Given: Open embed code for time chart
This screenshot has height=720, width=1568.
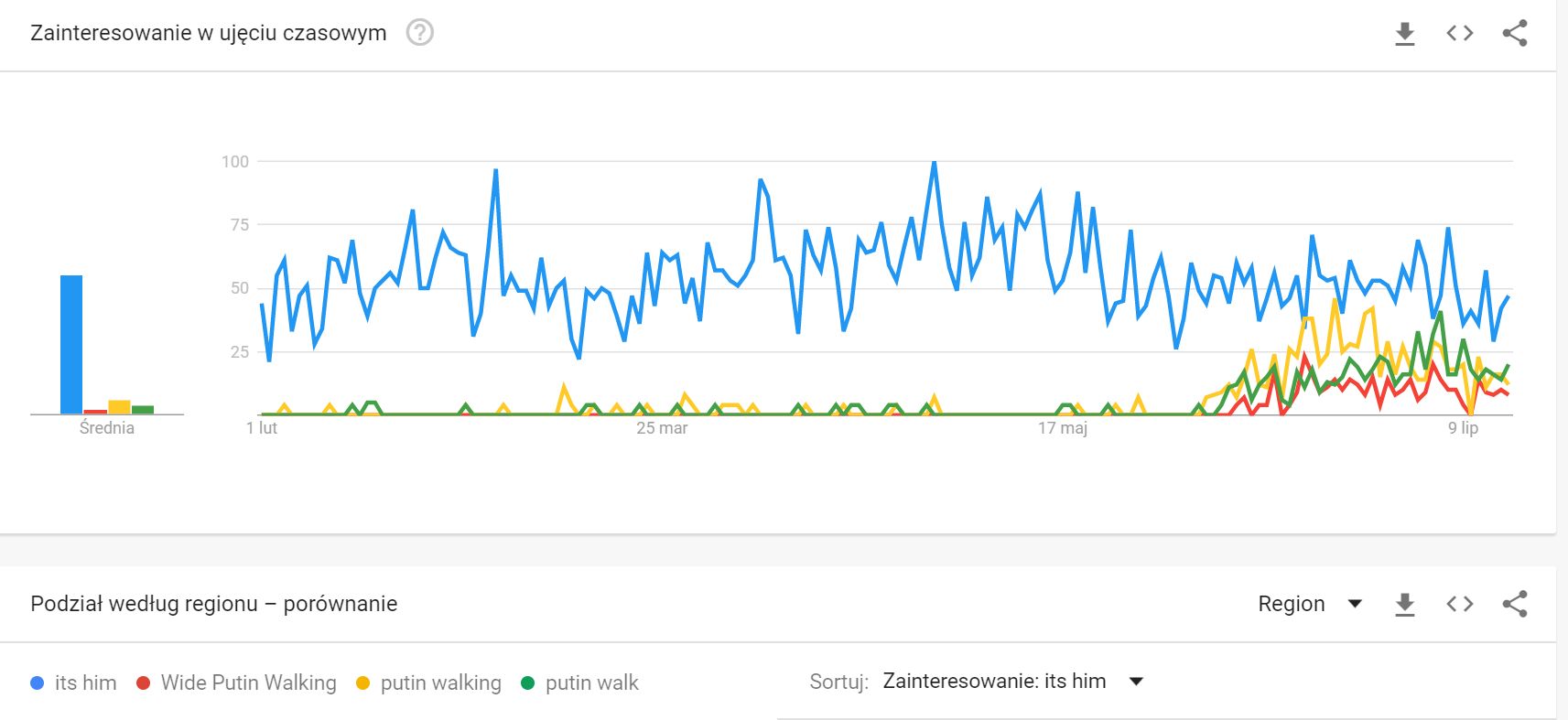Looking at the screenshot, I should [1460, 34].
